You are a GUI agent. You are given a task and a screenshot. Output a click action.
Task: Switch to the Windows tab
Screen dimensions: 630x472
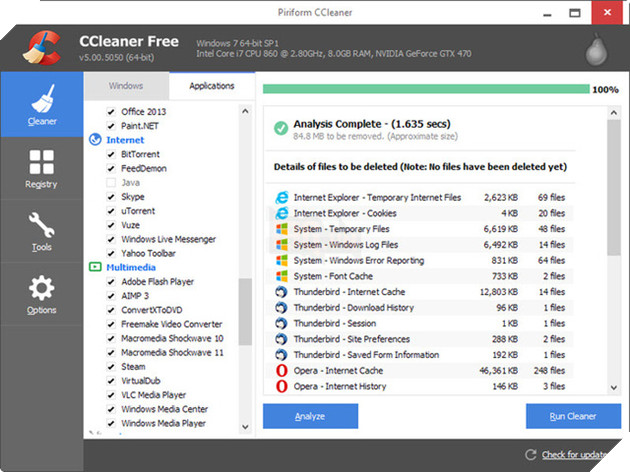tap(126, 86)
